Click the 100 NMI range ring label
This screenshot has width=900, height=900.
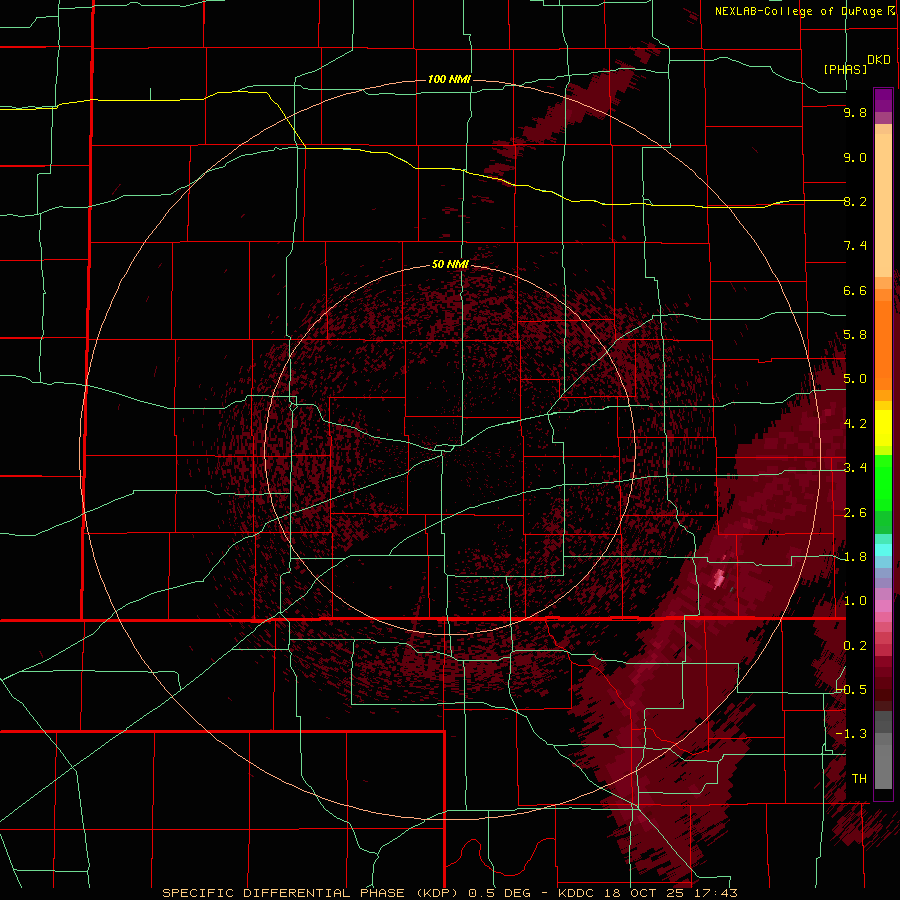click(x=449, y=79)
